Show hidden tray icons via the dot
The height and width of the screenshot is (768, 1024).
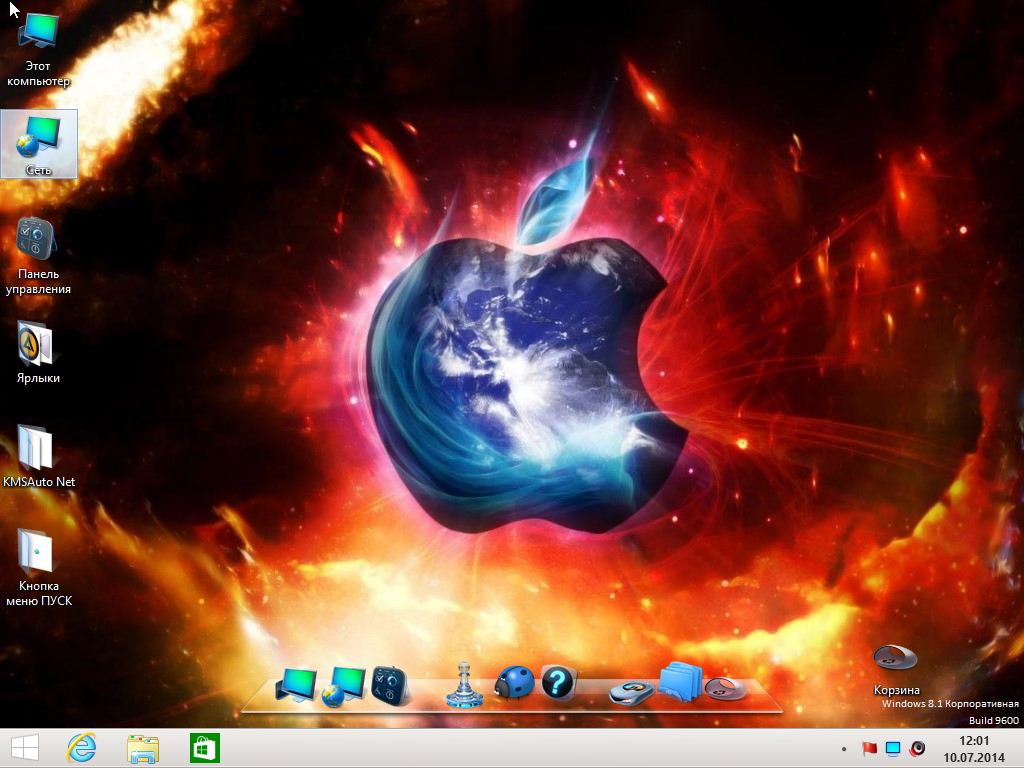point(844,749)
